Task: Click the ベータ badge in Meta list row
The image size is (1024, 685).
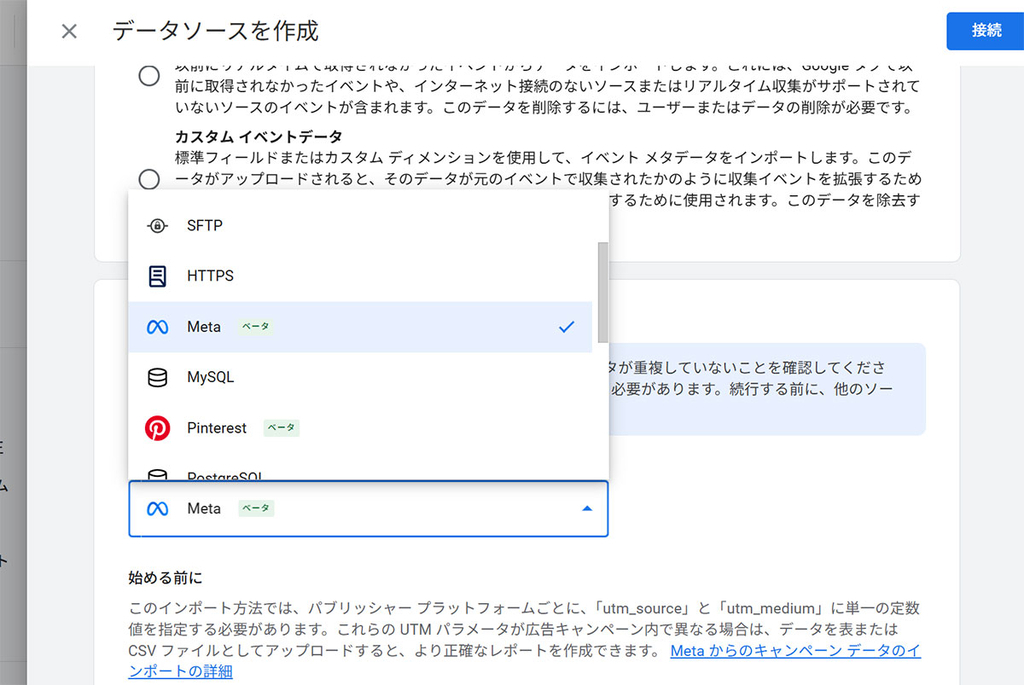Action: coord(255,327)
